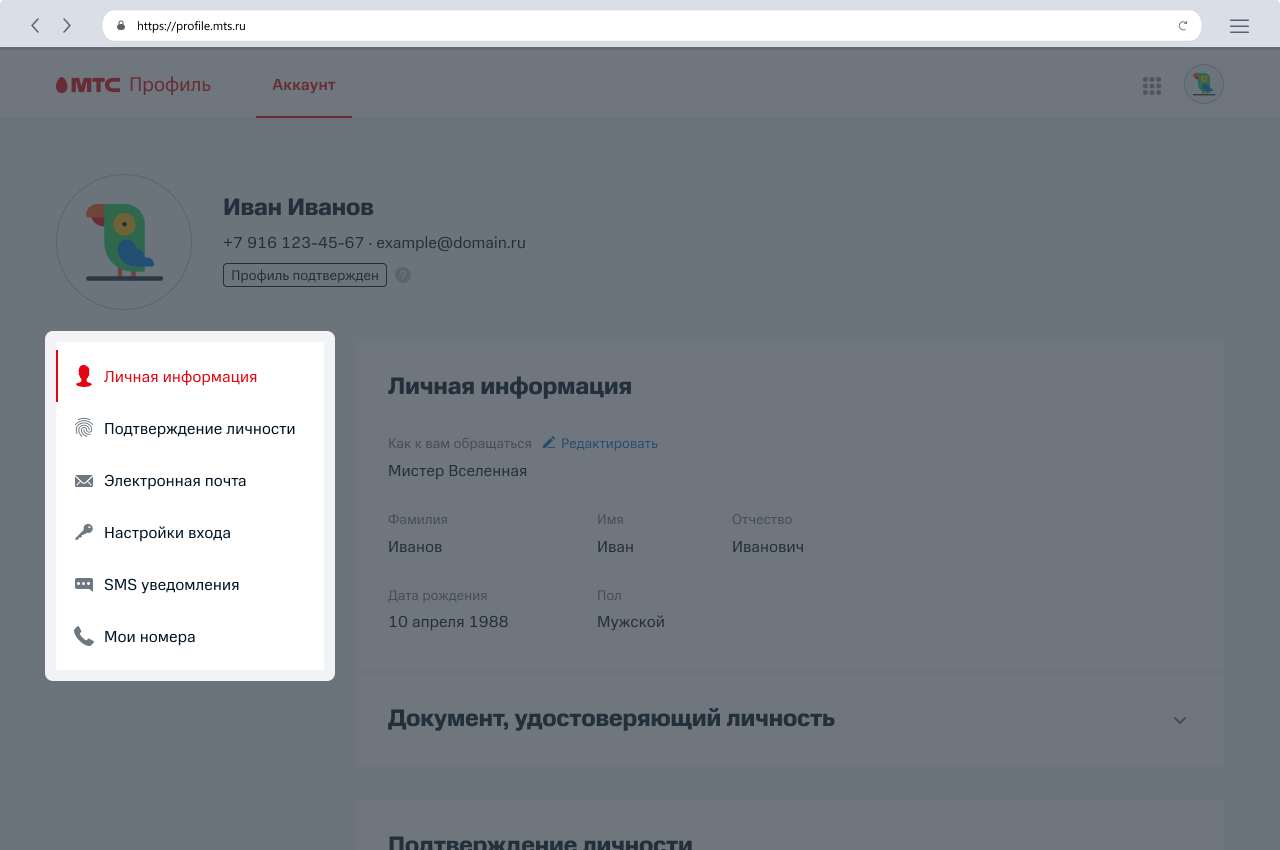This screenshot has width=1280, height=850.
Task: Click the Имя field label
Action: coord(610,519)
